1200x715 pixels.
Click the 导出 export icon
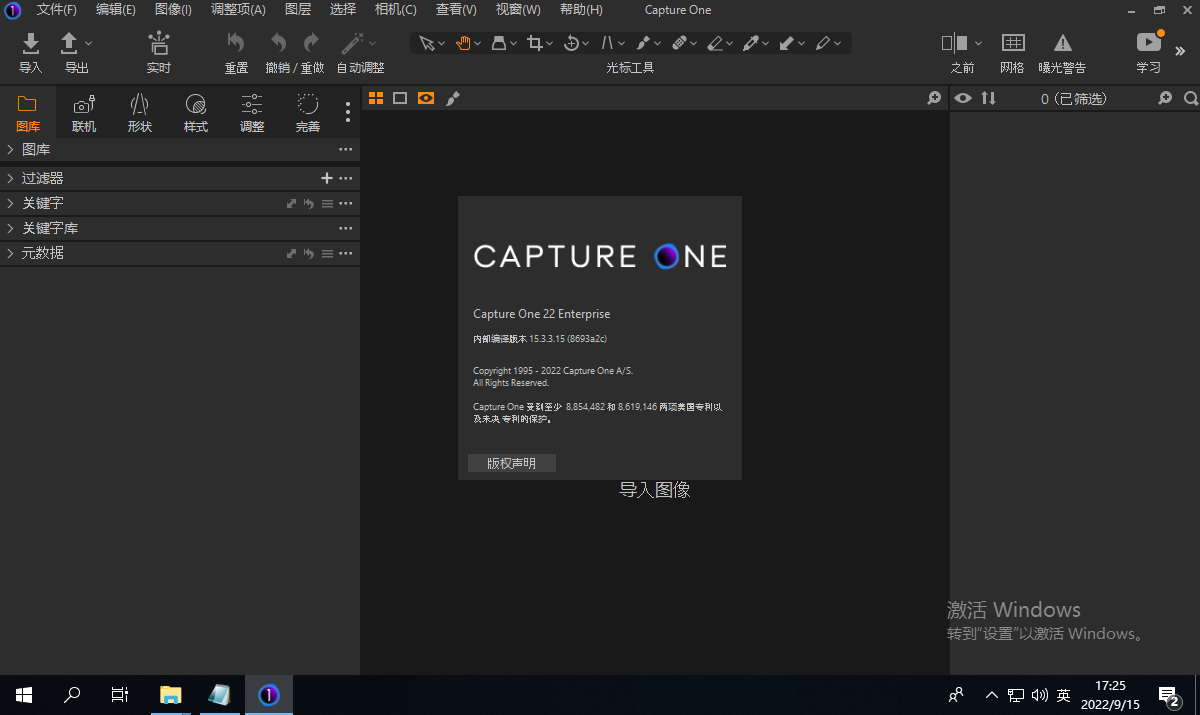click(x=69, y=43)
